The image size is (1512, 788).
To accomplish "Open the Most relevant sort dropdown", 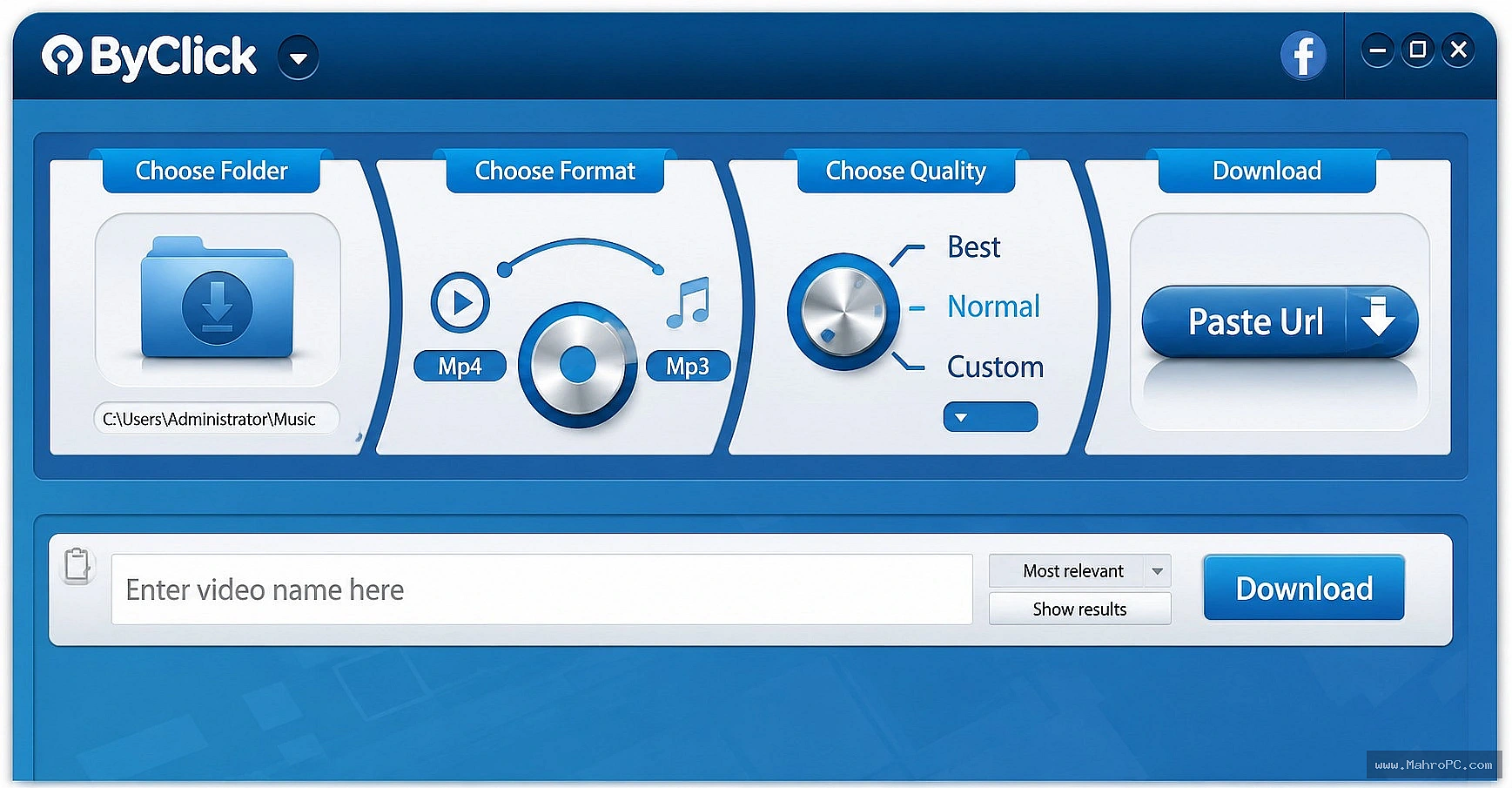I will 1079,571.
